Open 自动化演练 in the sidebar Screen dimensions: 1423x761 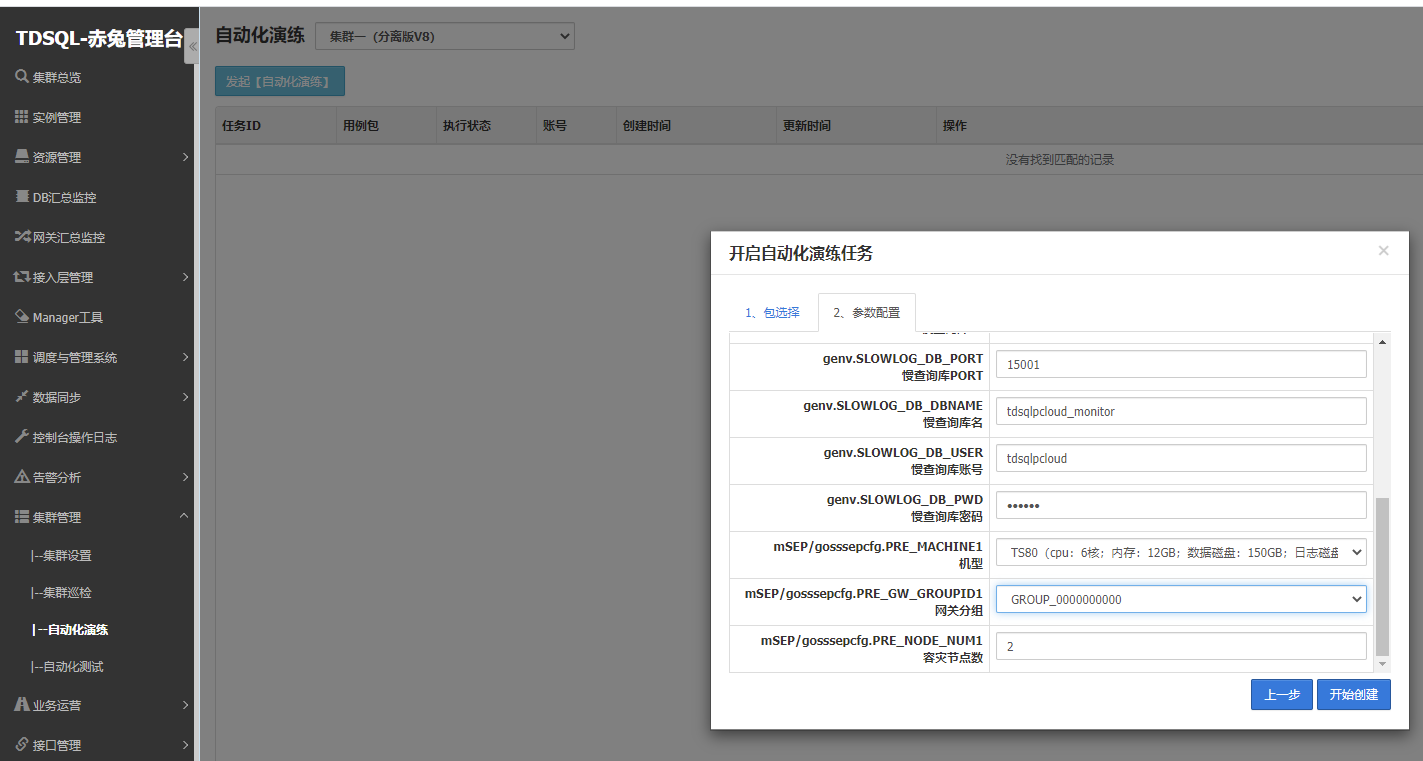click(x=70, y=630)
